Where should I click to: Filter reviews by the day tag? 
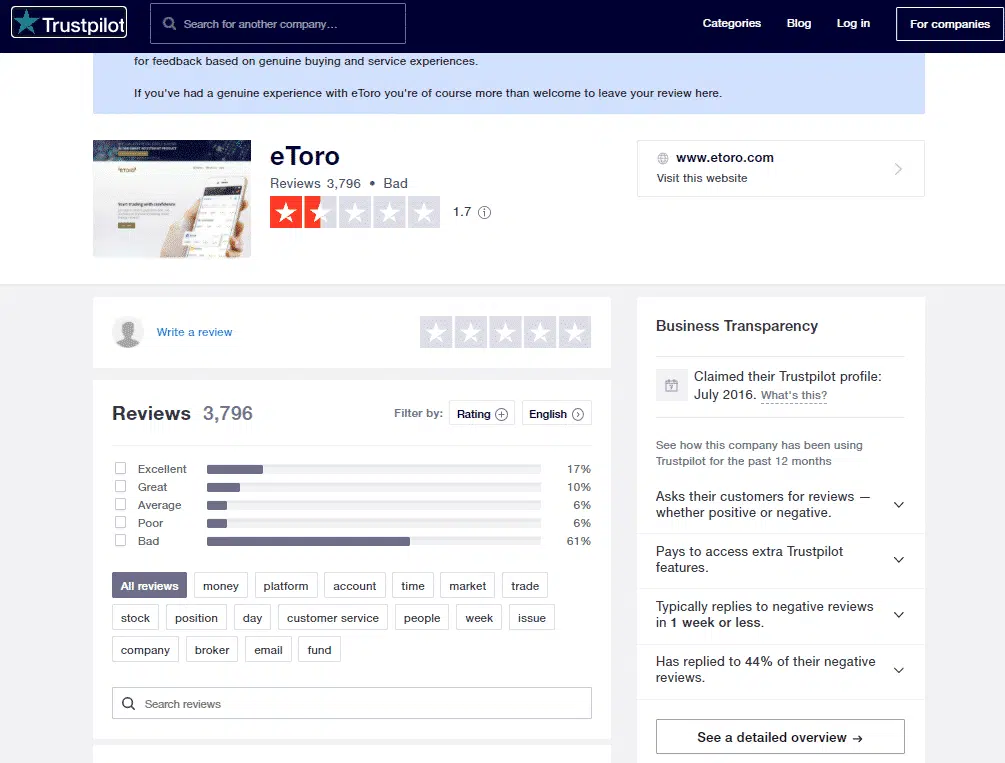click(253, 617)
